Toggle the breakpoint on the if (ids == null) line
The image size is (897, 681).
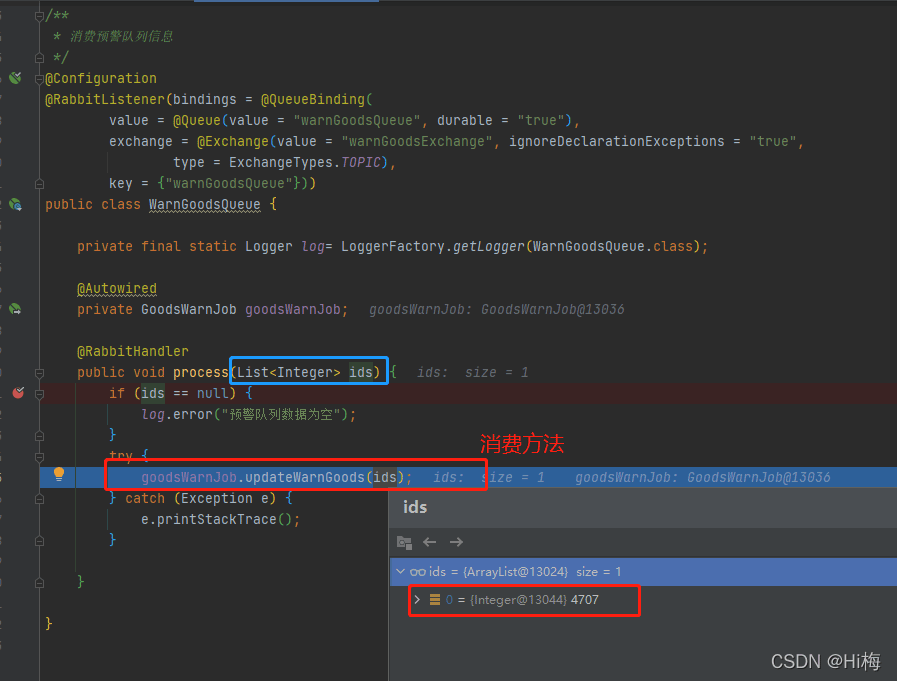click(x=18, y=393)
